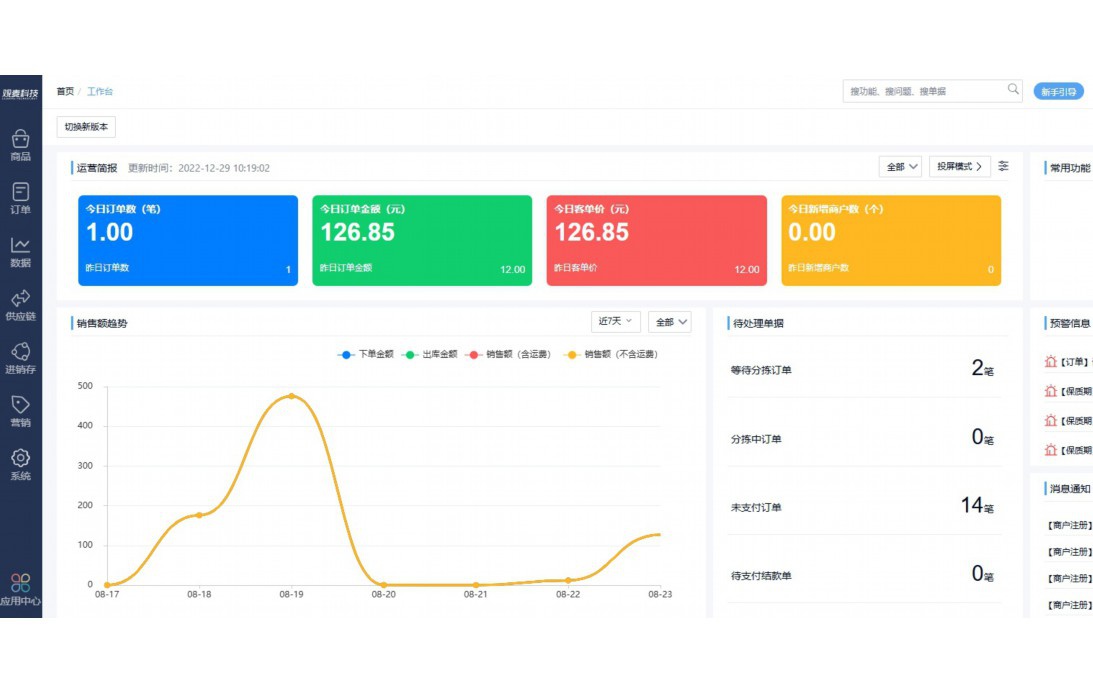
Task: Toggle the 下单金额 chart legend series
Action: tap(366, 354)
